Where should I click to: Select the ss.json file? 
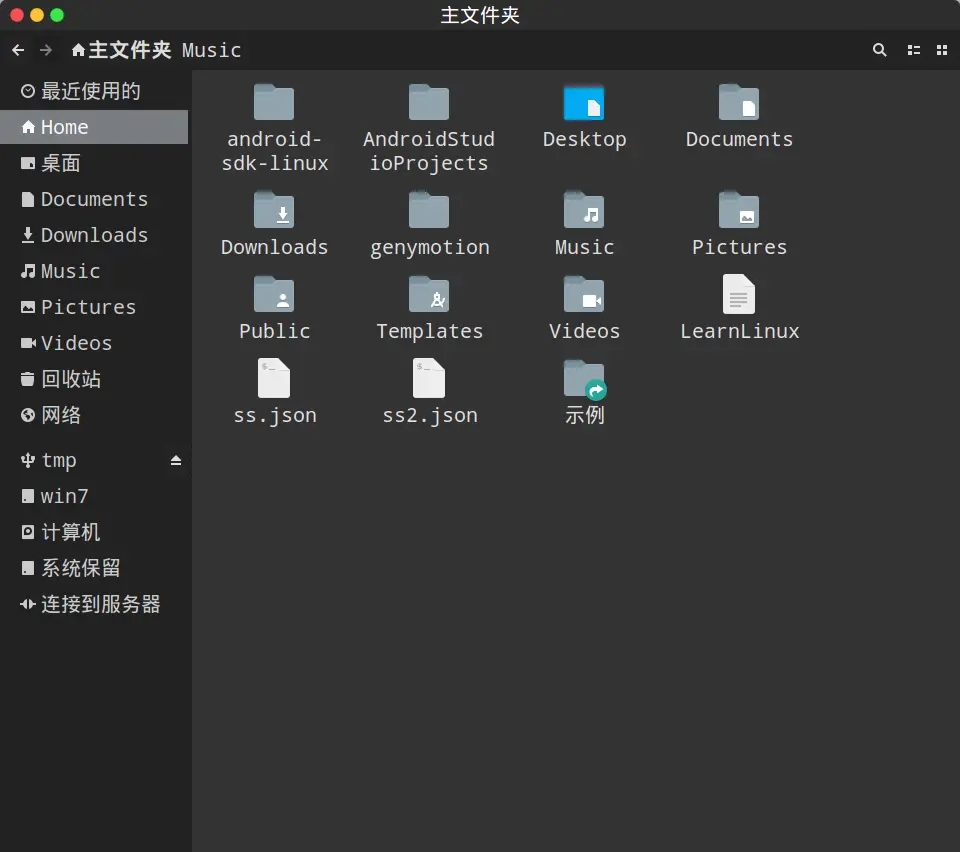274,390
